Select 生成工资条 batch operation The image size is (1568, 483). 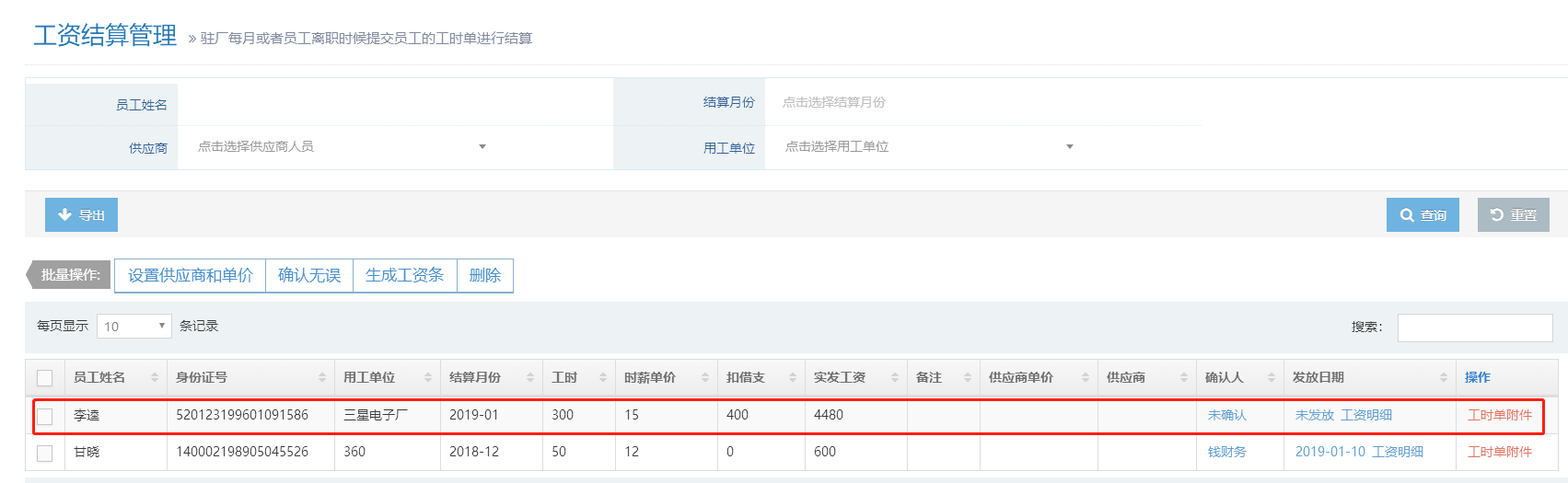[x=404, y=276]
